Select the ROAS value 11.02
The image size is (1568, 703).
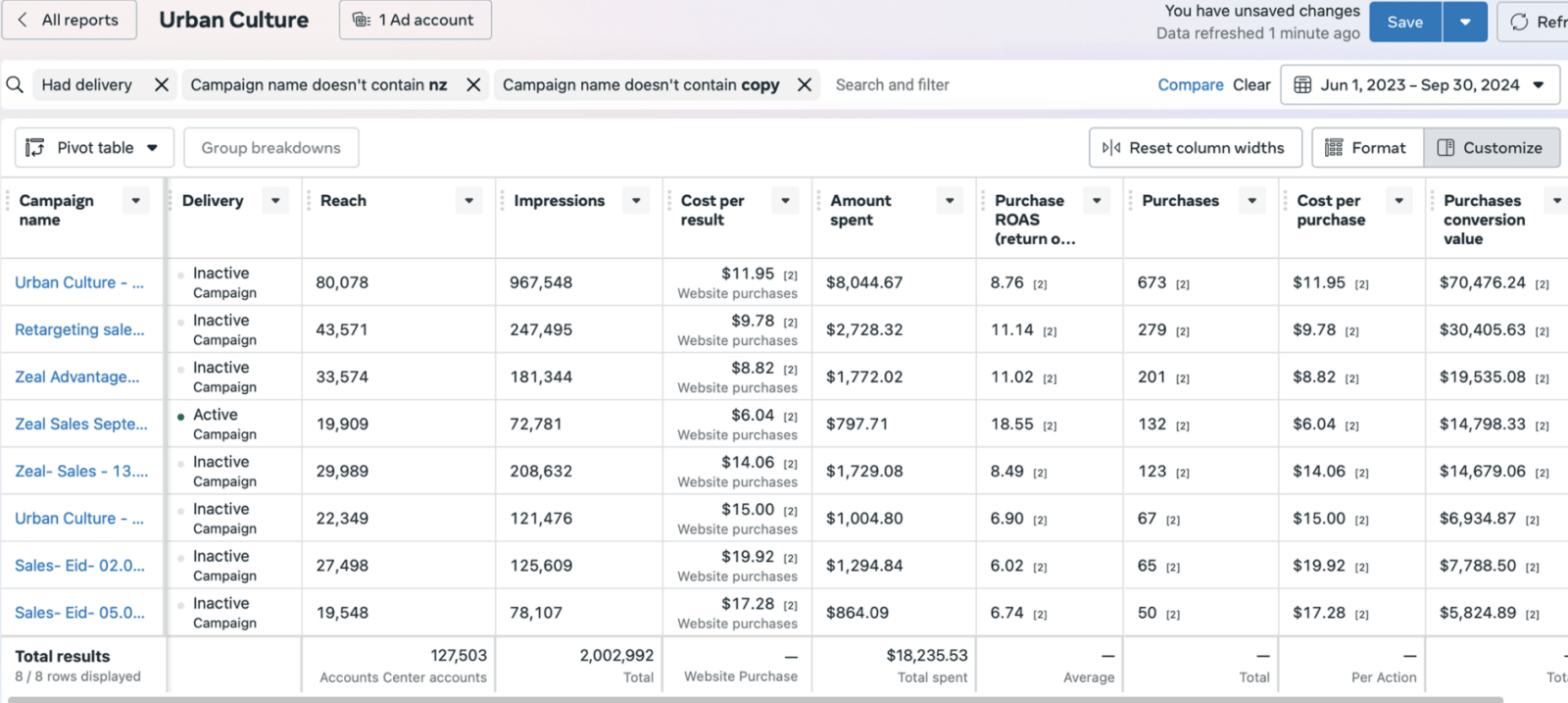(x=1012, y=377)
